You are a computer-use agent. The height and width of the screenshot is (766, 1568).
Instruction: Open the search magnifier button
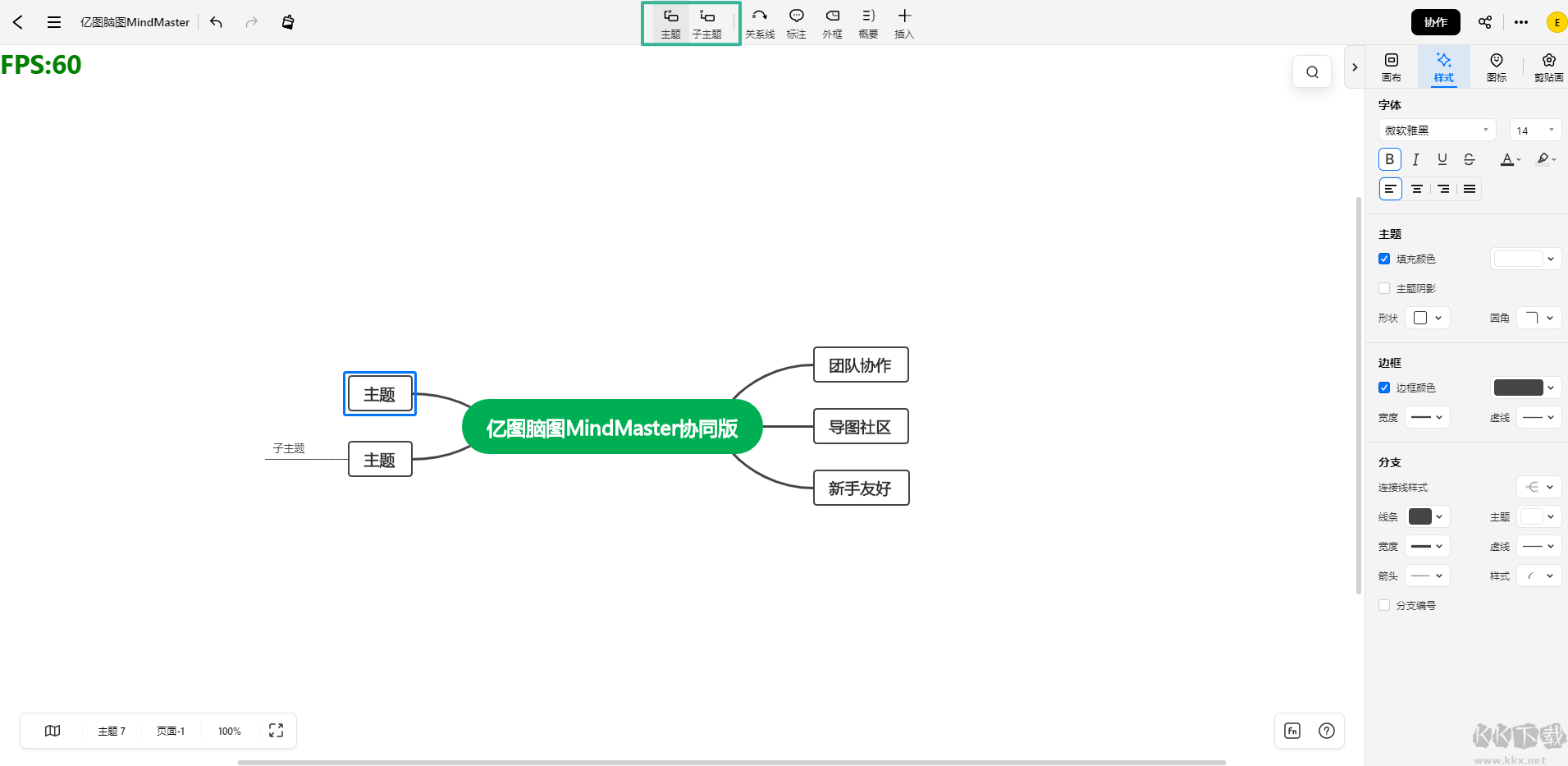[1312, 72]
